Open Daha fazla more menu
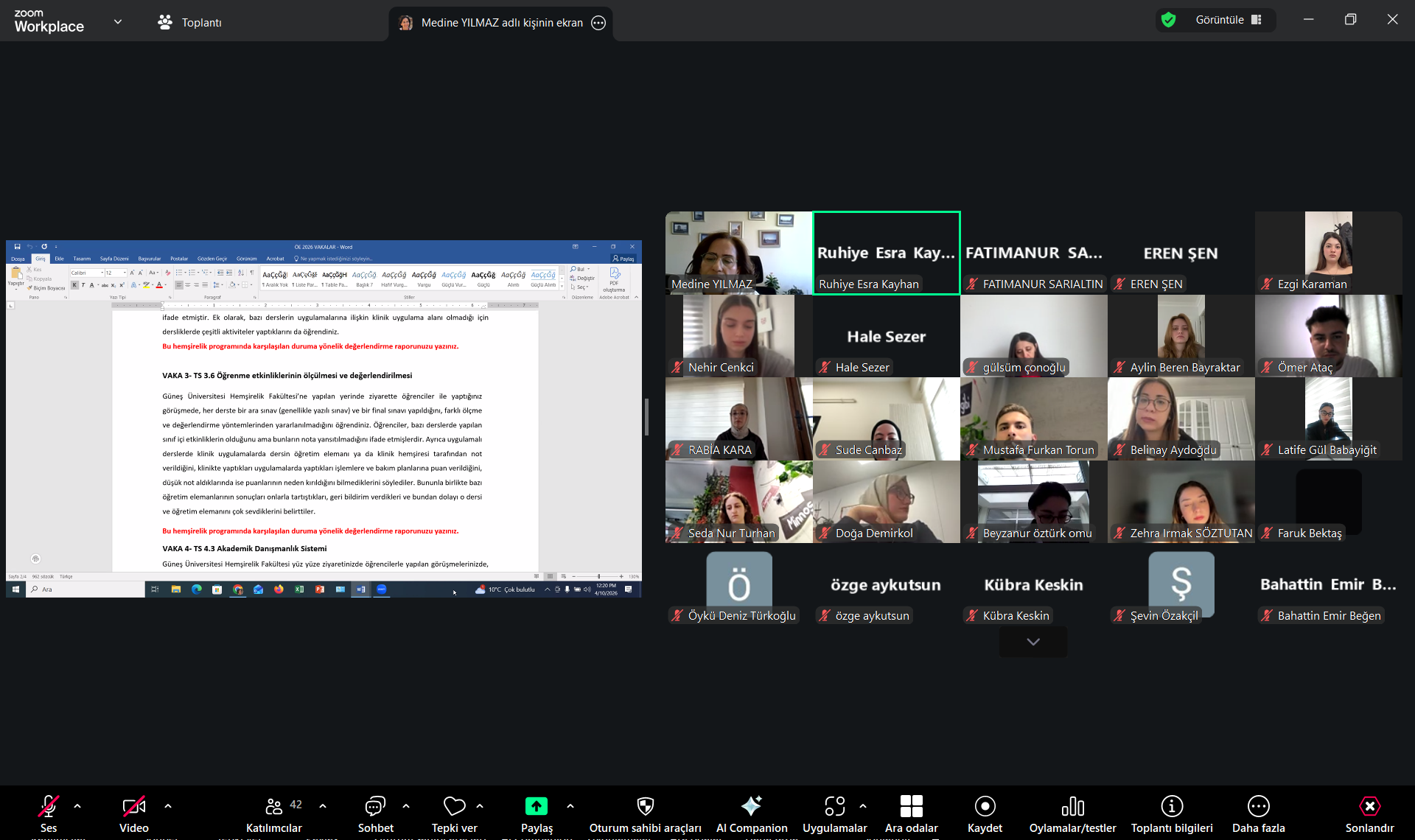The image size is (1415, 840). (1258, 807)
